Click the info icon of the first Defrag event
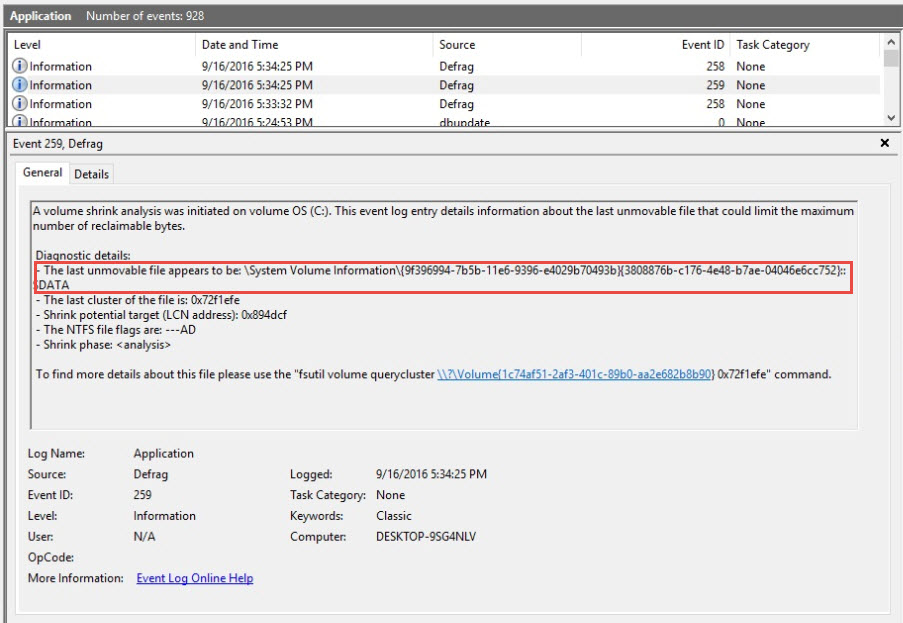903x623 pixels. [x=20, y=66]
